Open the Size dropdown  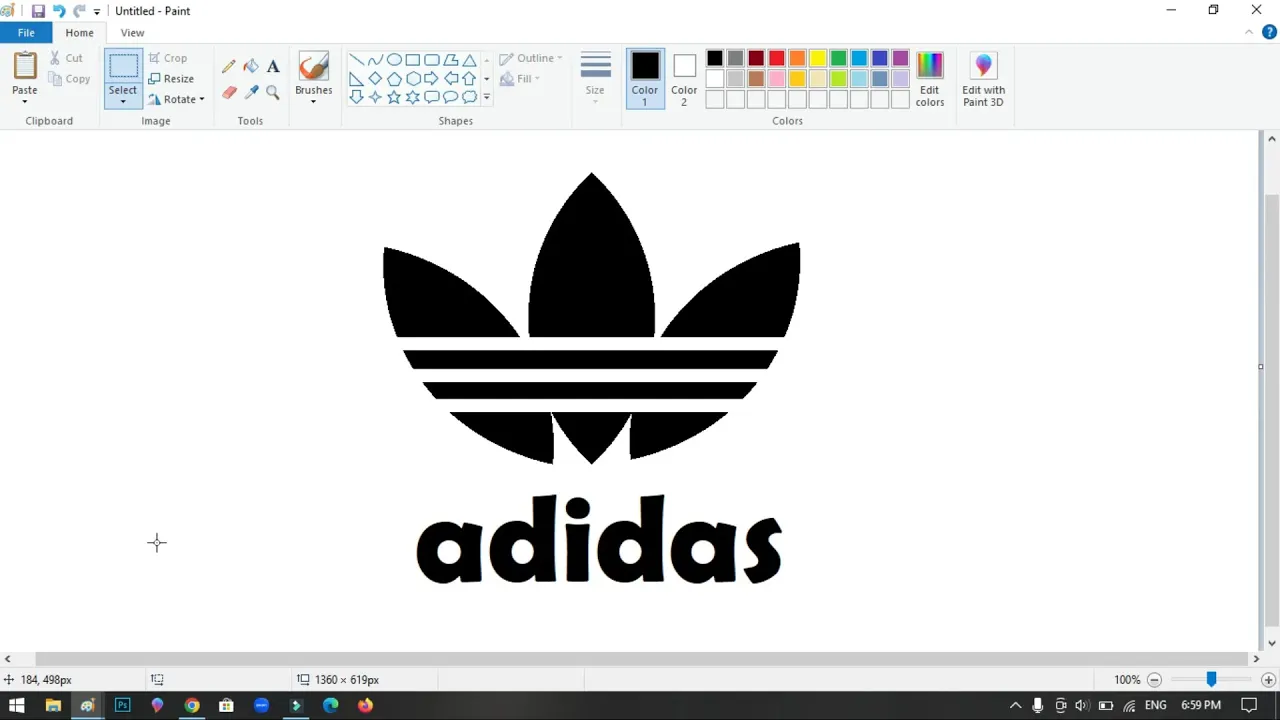(x=595, y=78)
